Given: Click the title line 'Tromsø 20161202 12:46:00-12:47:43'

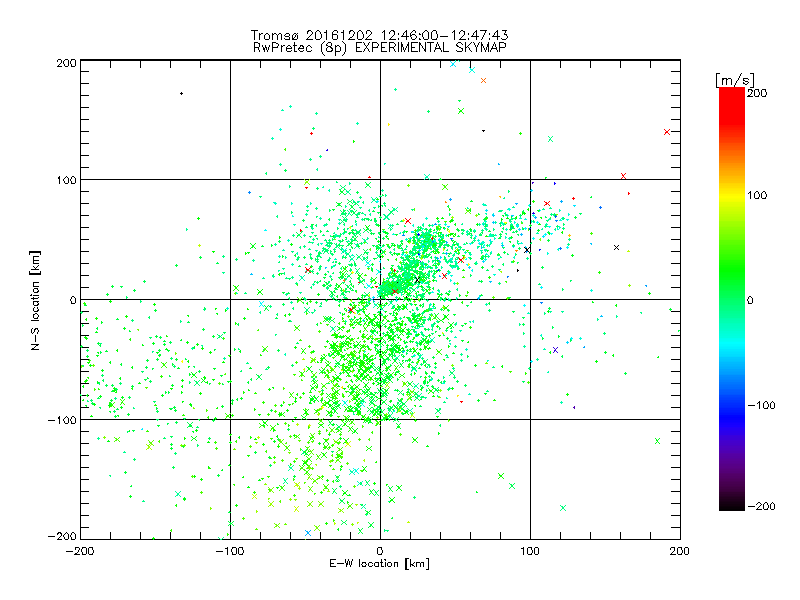Looking at the screenshot, I should 379,35.
